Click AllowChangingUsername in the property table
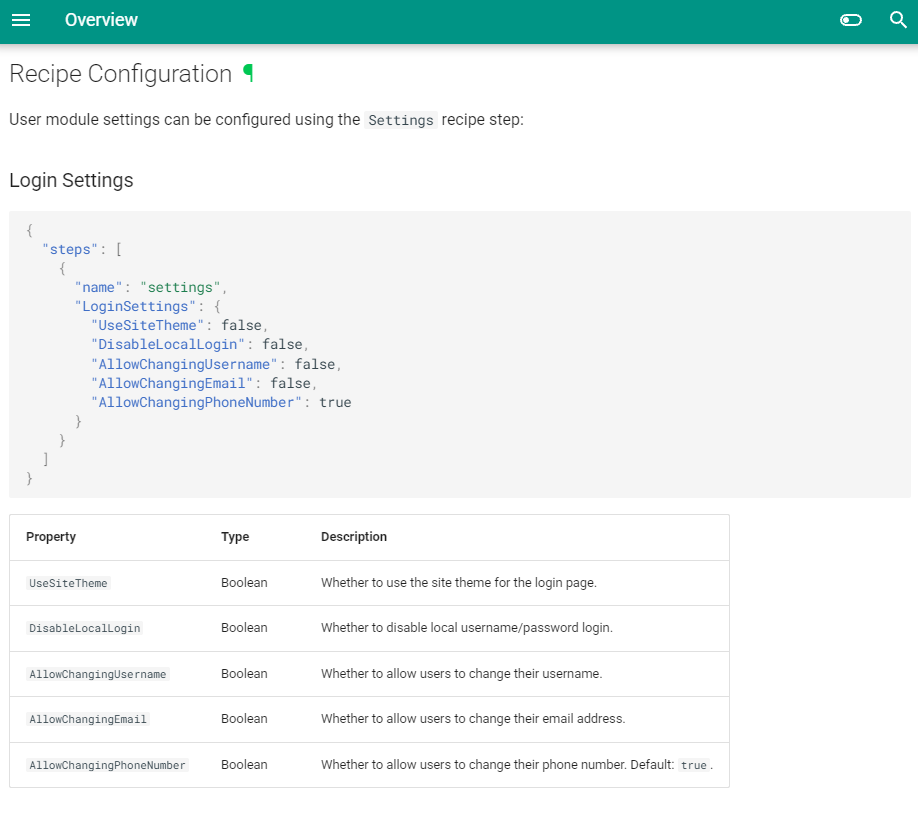This screenshot has width=918, height=826. [x=98, y=674]
